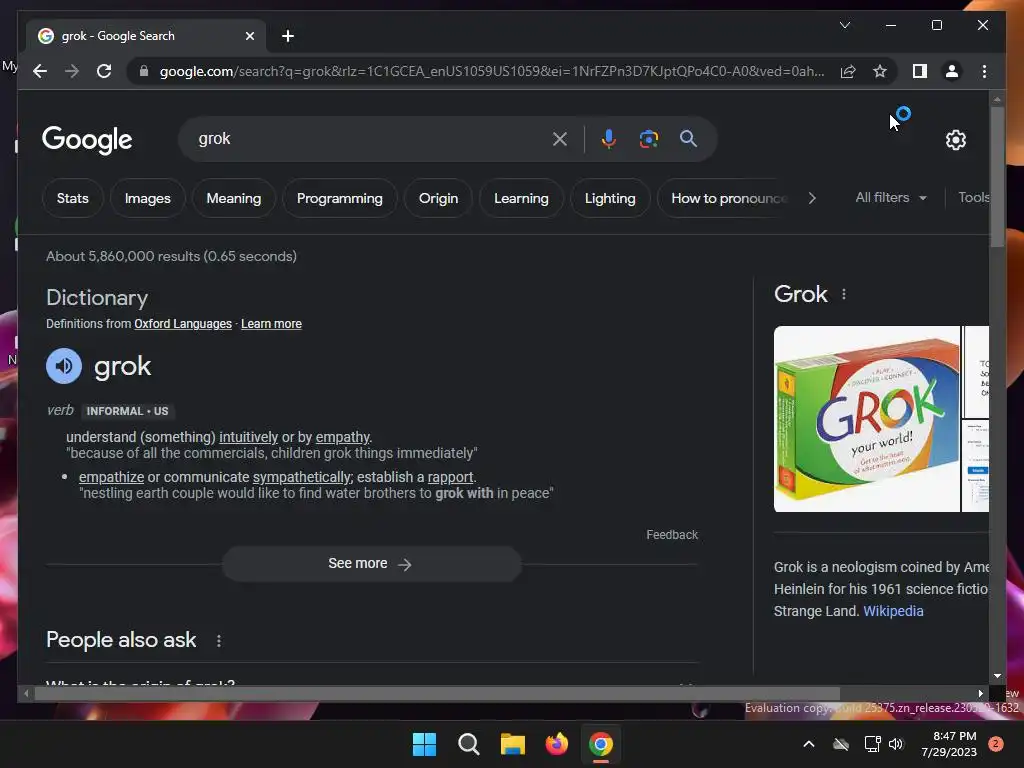Viewport: 1024px width, 768px height.
Task: Select the Lighting filter chip
Action: point(610,198)
